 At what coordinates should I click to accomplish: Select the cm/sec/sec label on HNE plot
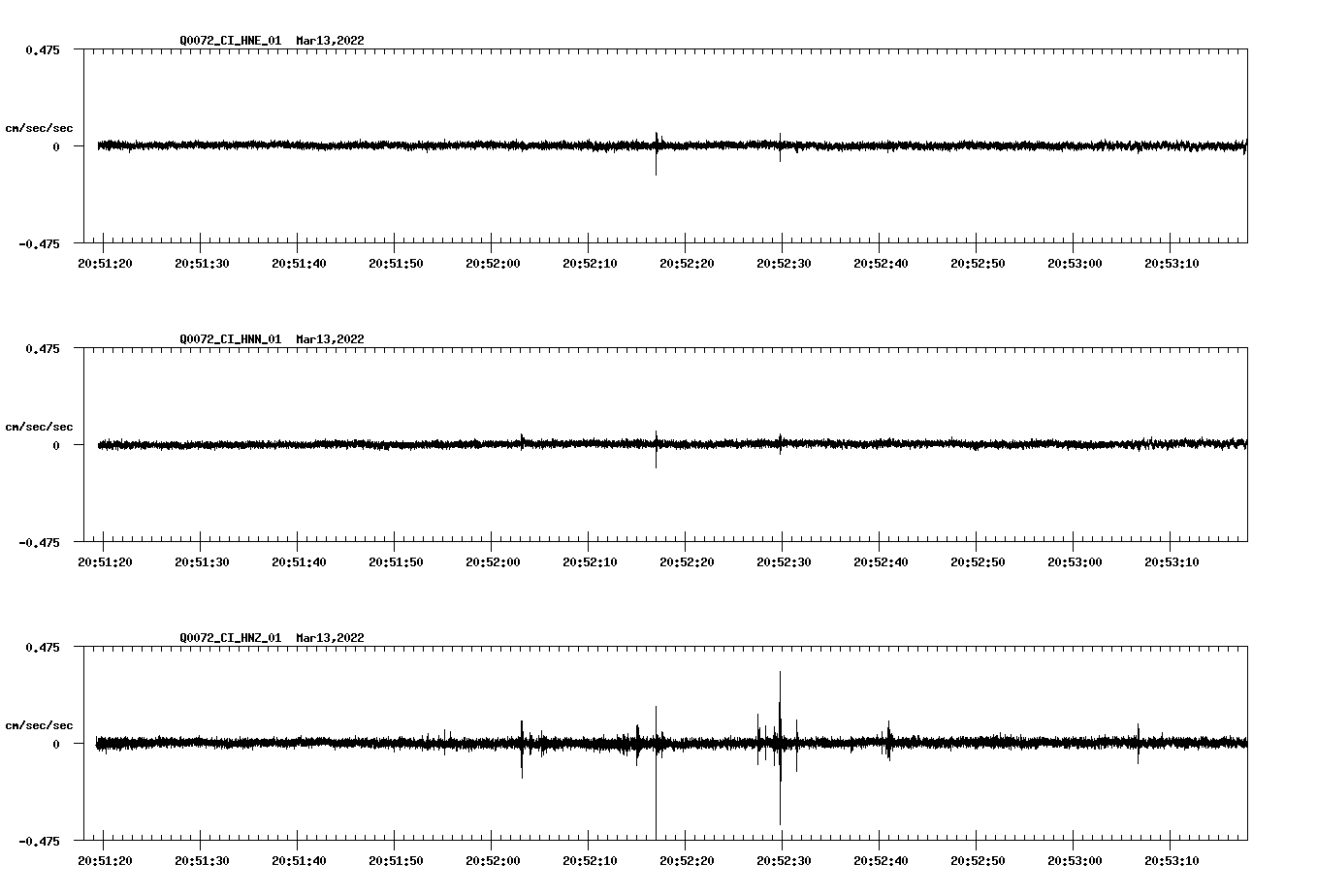(x=39, y=128)
